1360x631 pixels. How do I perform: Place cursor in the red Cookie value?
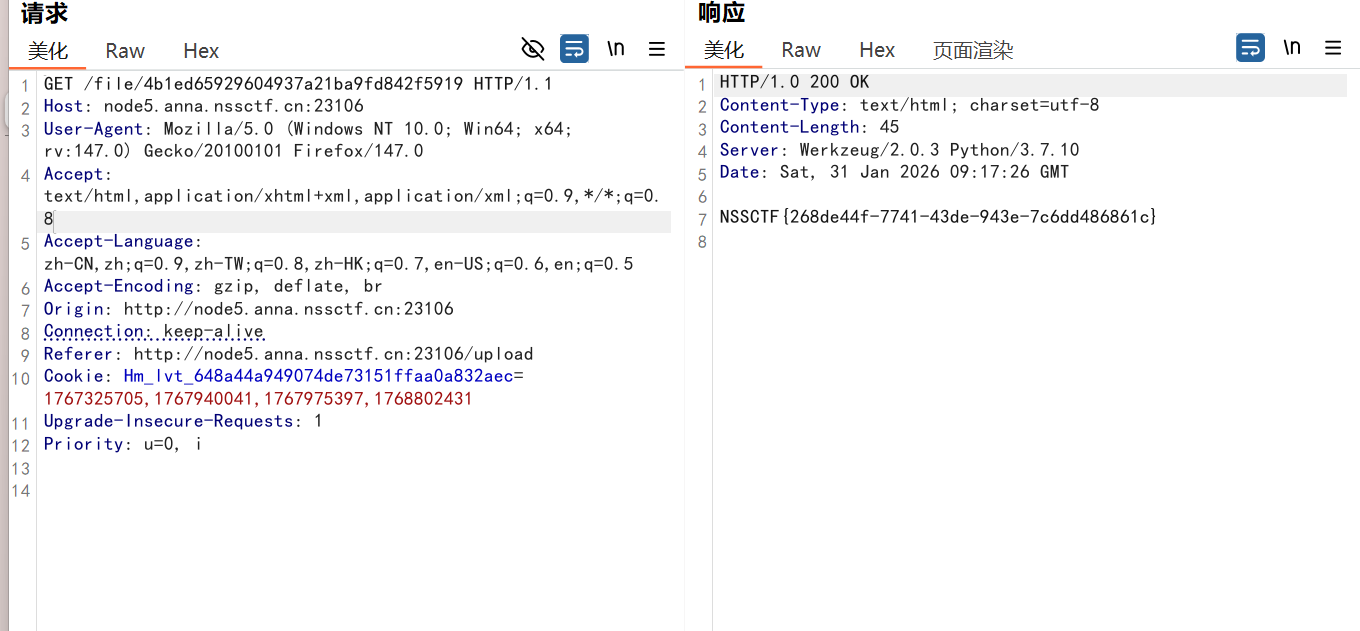(257, 399)
